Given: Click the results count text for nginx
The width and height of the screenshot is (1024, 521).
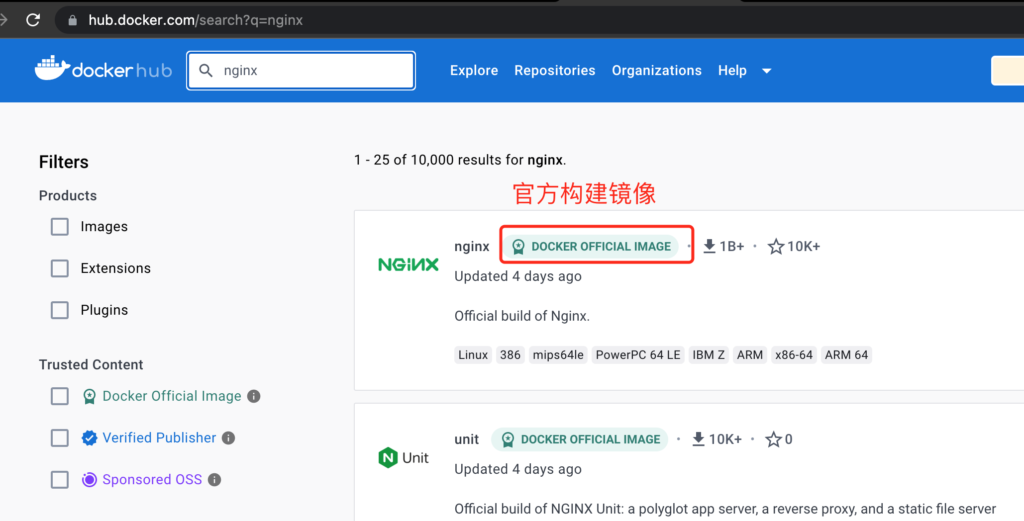Looking at the screenshot, I should pyautogui.click(x=460, y=160).
